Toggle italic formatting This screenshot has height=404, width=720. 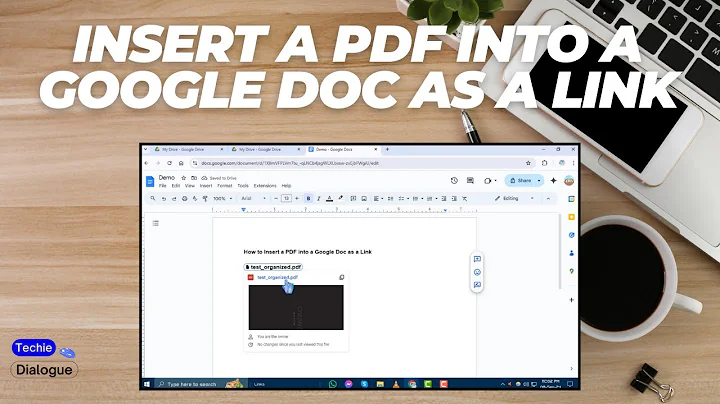pyautogui.click(x=319, y=198)
